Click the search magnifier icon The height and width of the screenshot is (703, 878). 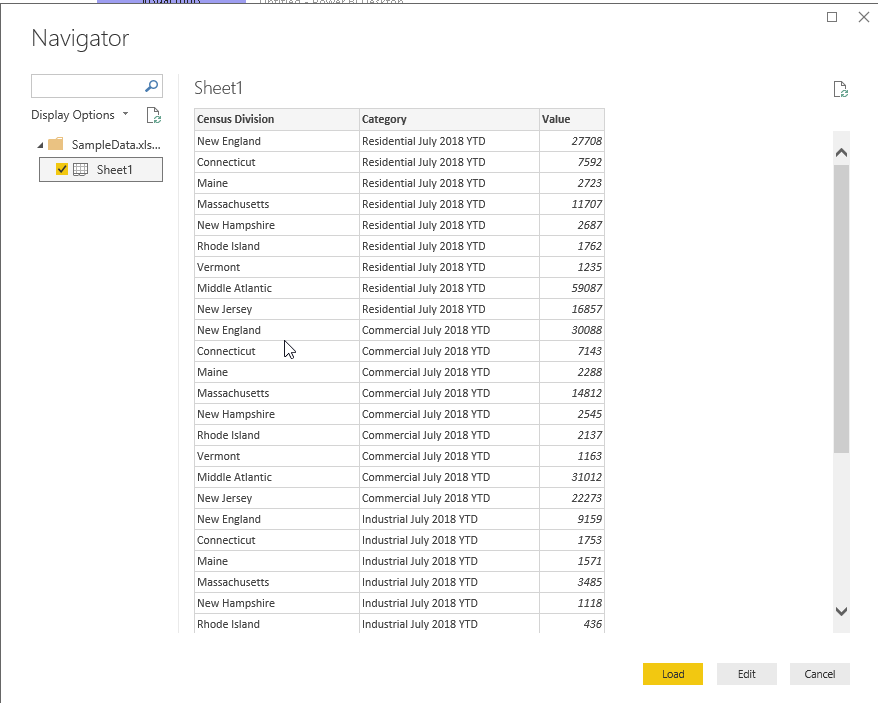pos(152,86)
